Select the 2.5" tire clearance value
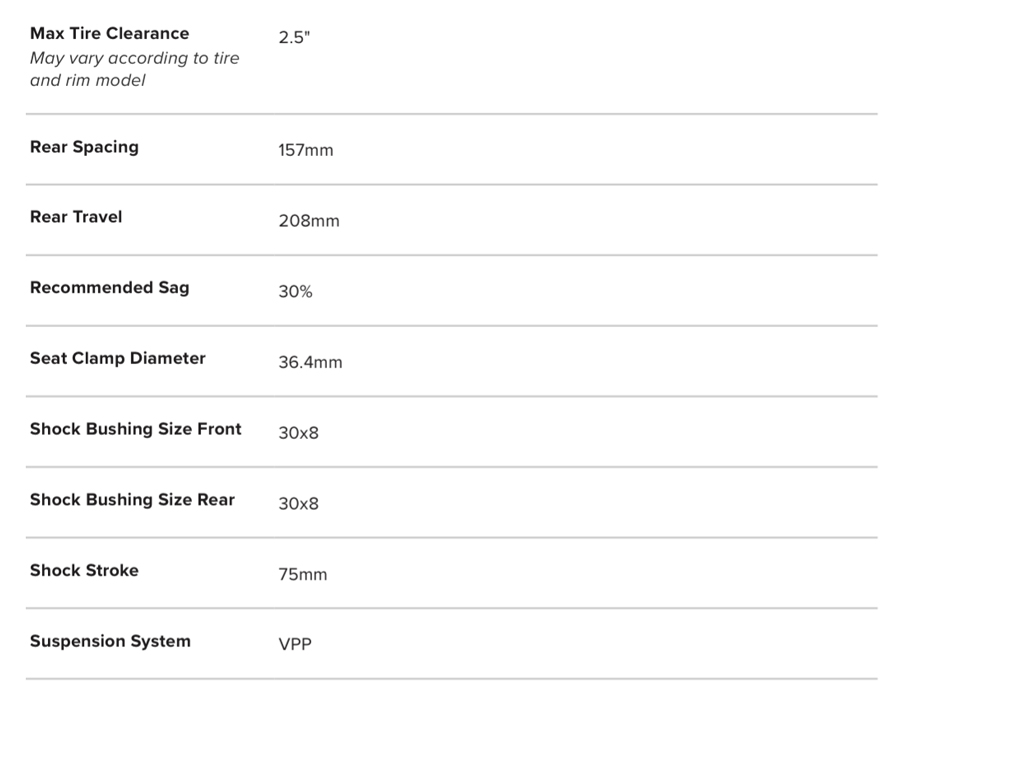The height and width of the screenshot is (768, 1024). (295, 38)
